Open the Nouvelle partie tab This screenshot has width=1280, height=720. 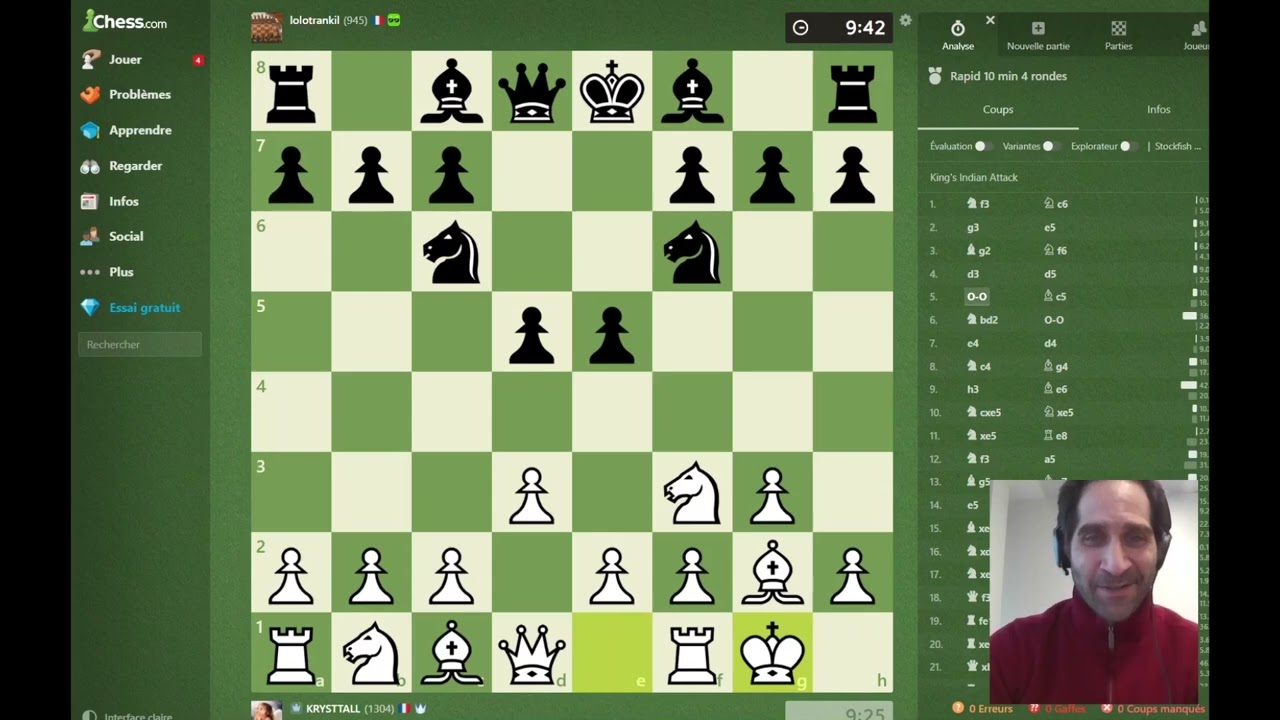coord(1038,35)
